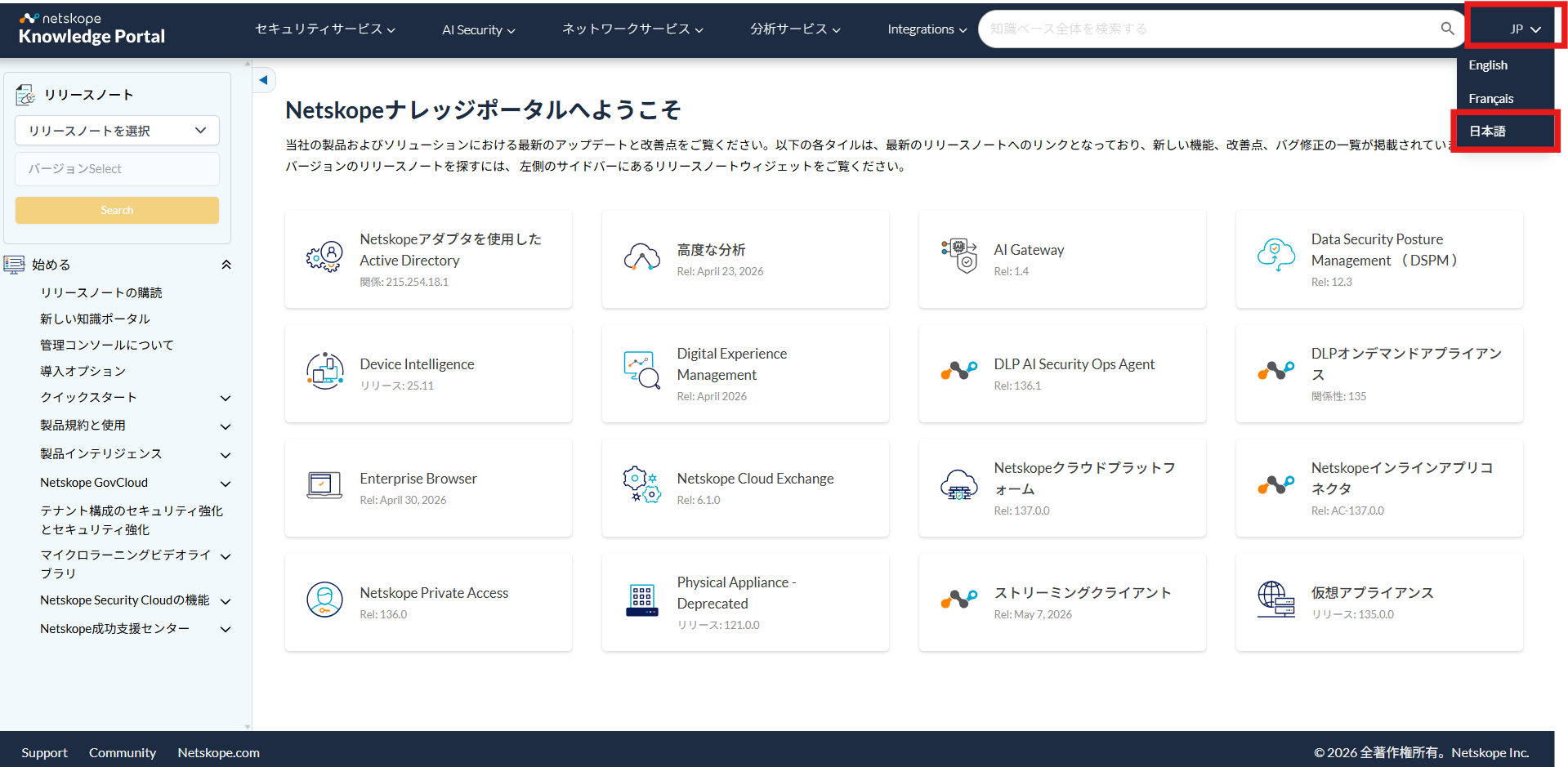The height and width of the screenshot is (767, 1568).
Task: Expand the Netskope GovCloud item
Action: click(x=226, y=484)
